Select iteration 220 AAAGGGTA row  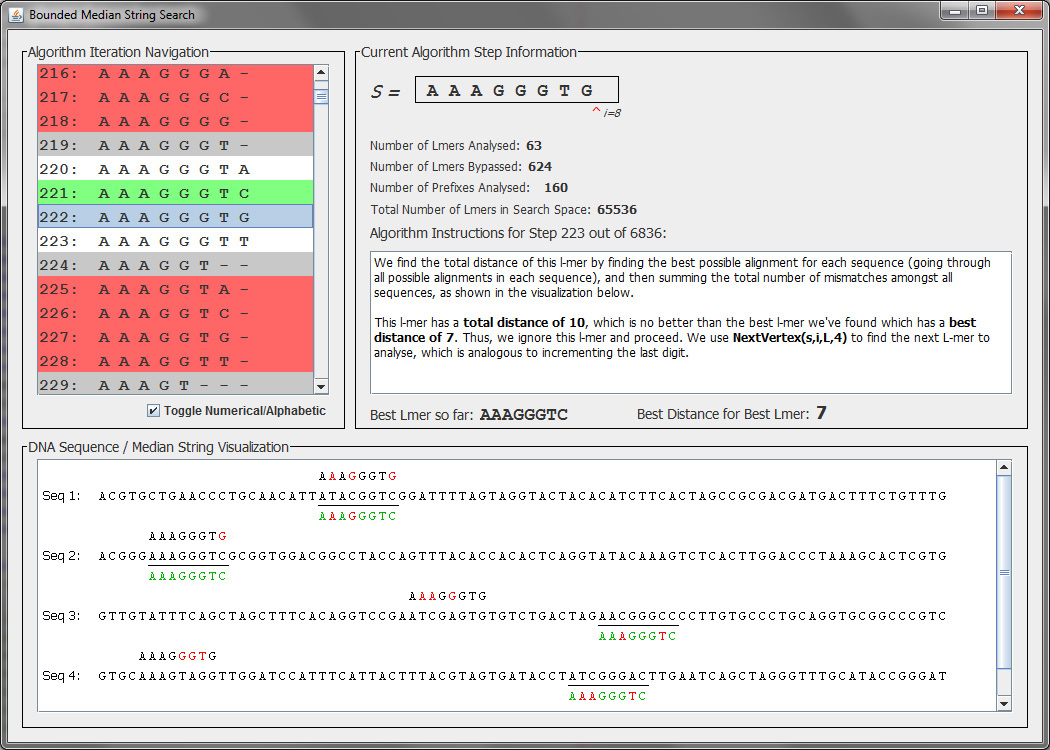point(175,169)
